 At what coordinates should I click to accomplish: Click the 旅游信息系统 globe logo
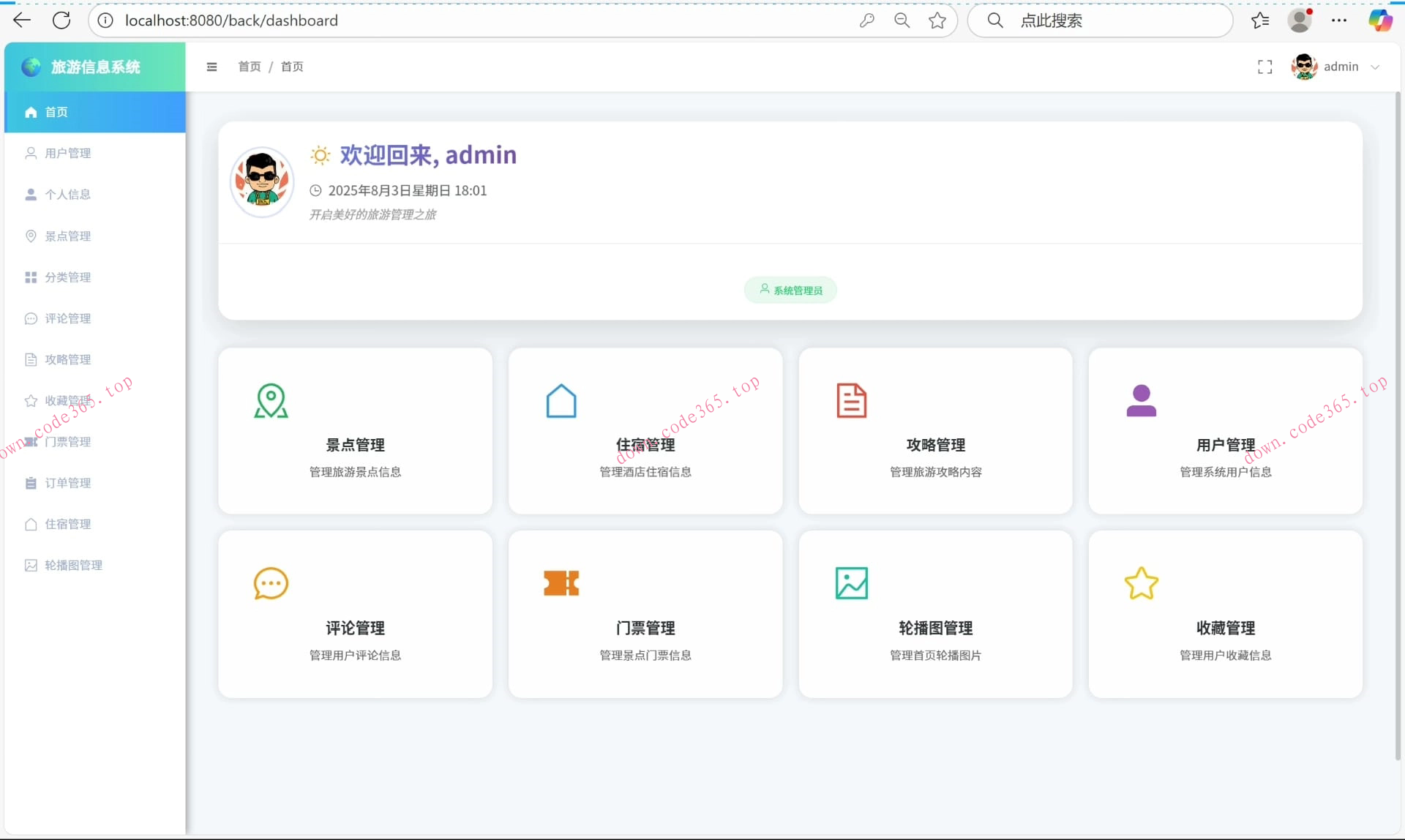click(31, 66)
